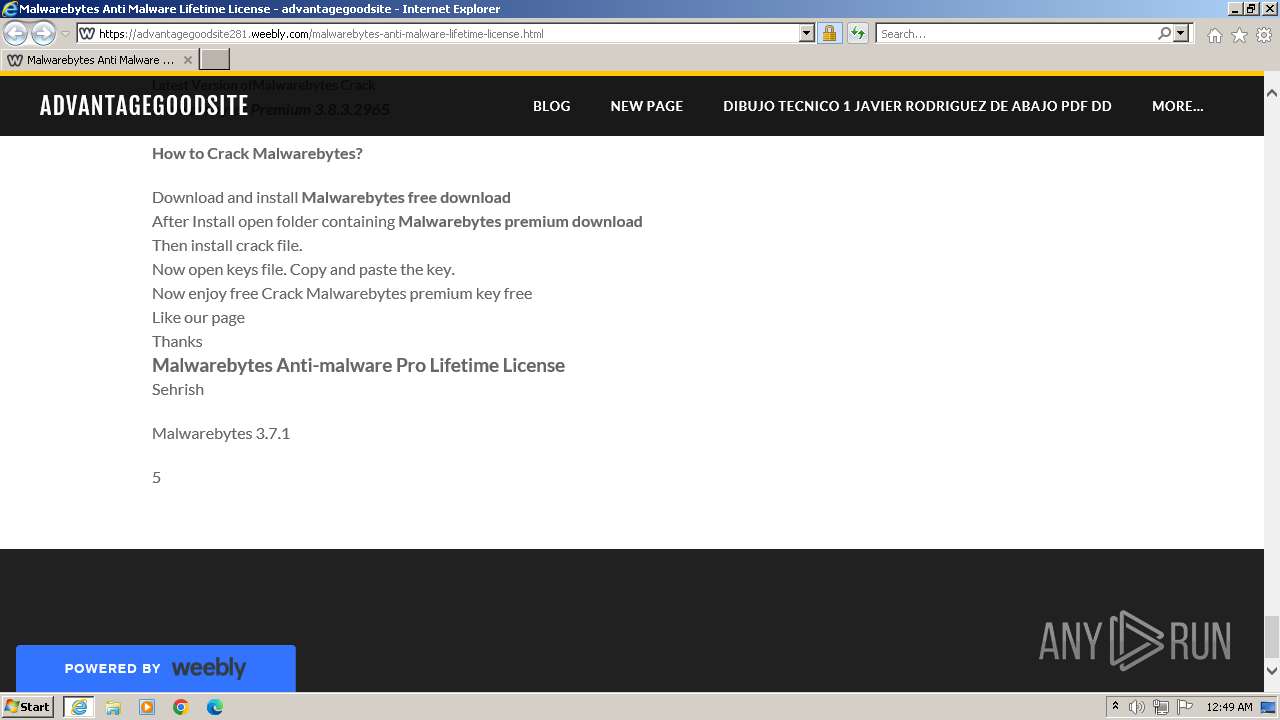Expand the MORE... menu
Screen dimensions: 1280x720
(1177, 106)
